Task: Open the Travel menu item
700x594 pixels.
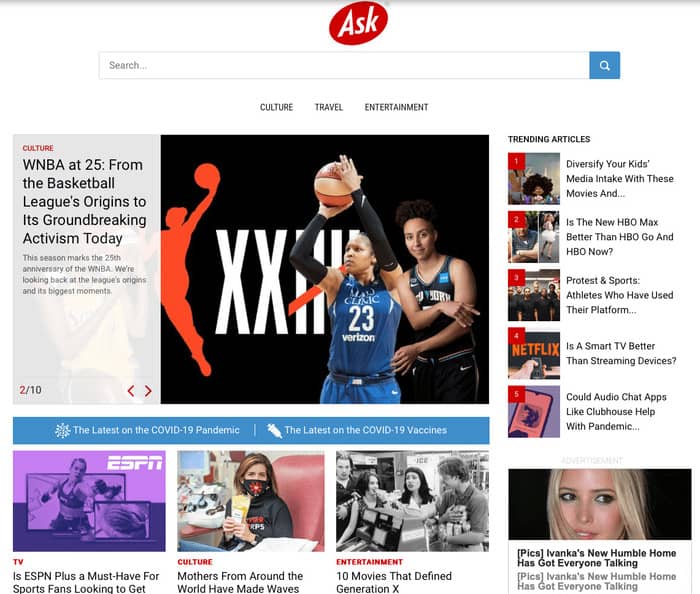Action: (328, 107)
